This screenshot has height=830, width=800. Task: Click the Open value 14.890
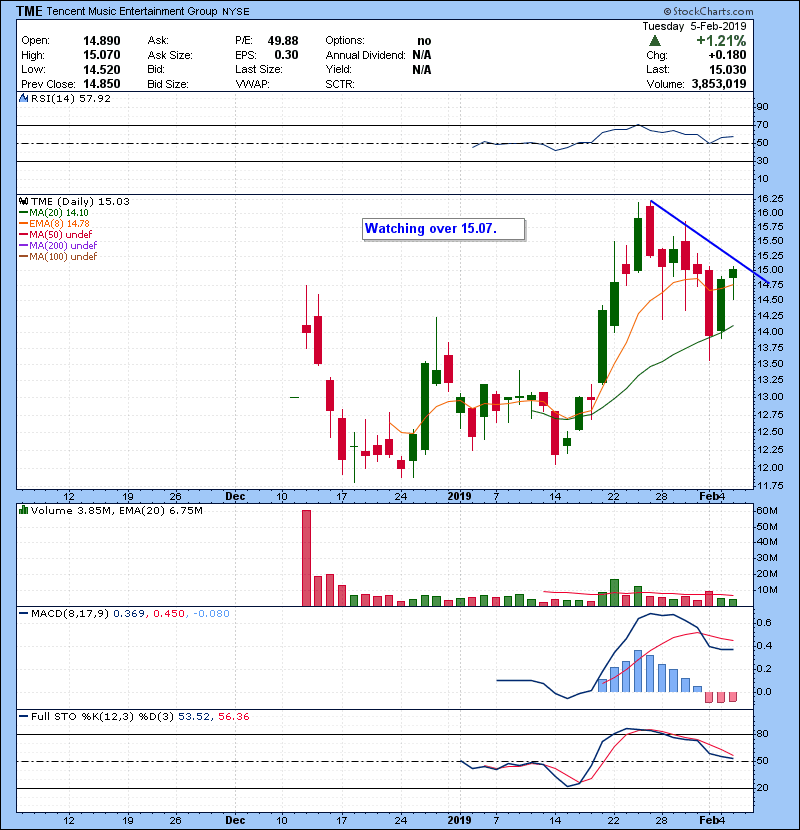click(x=102, y=41)
